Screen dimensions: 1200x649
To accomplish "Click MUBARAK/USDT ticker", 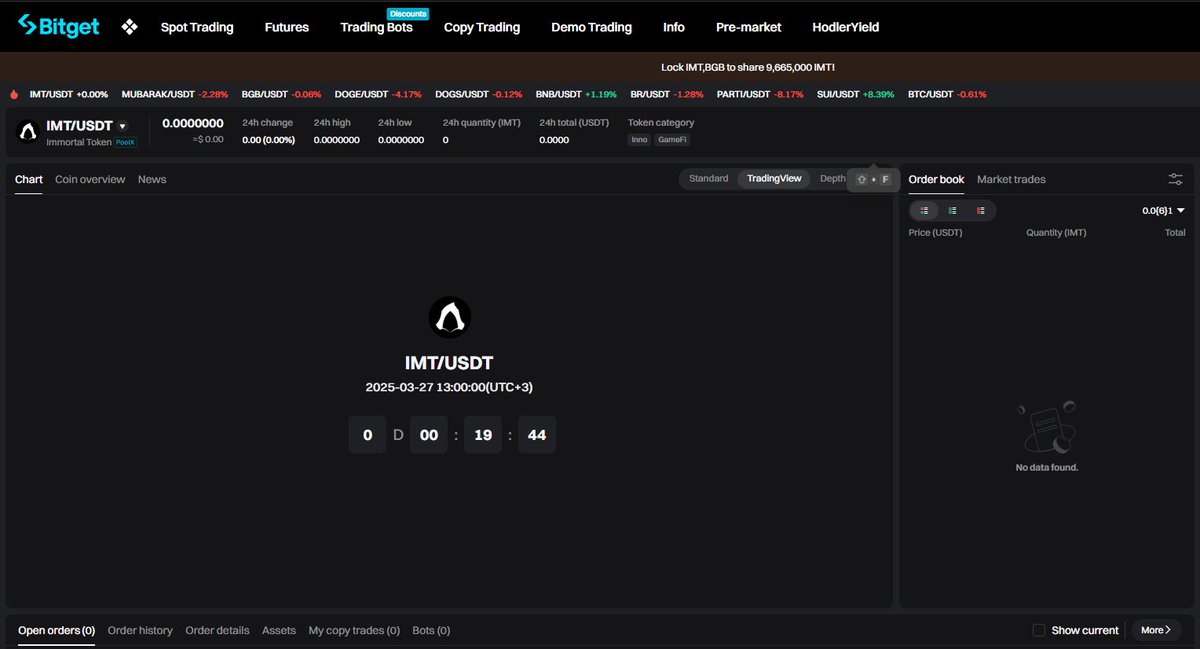I will (x=175, y=94).
